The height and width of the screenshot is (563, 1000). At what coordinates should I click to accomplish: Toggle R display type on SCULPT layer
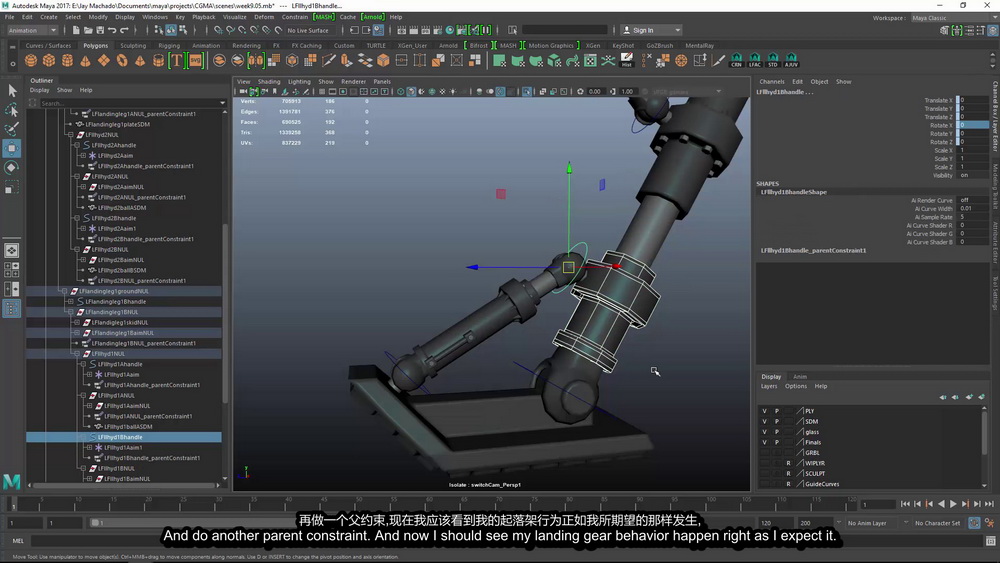(x=788, y=473)
